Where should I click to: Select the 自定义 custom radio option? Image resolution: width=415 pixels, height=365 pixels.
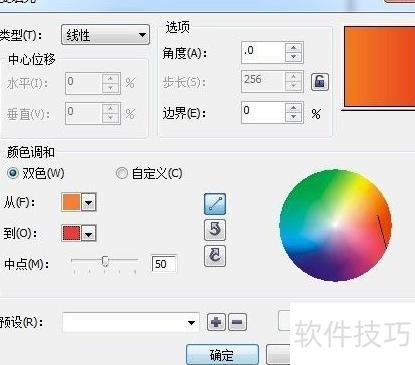coord(121,173)
